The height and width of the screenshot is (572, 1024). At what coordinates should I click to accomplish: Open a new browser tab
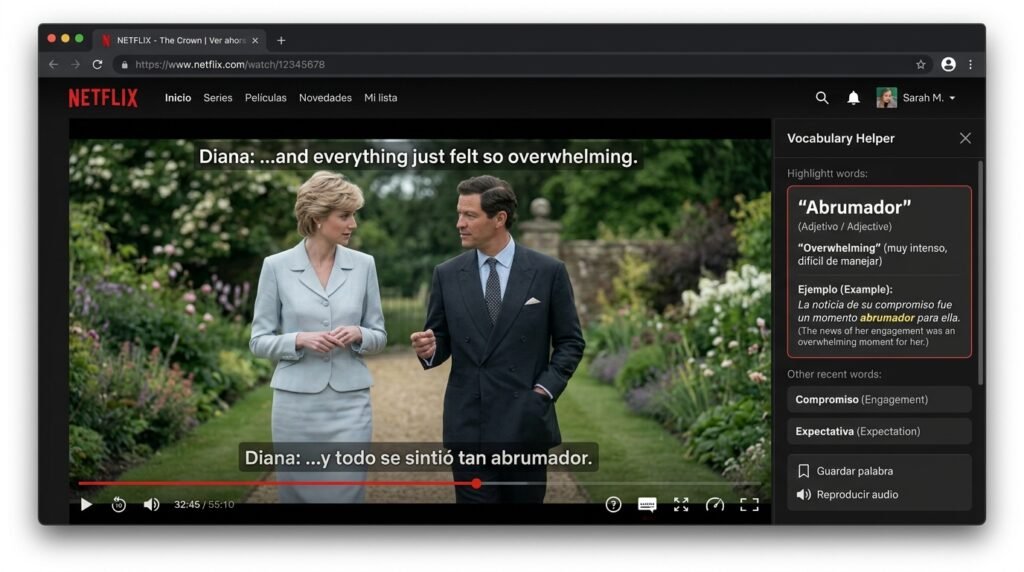pos(281,40)
